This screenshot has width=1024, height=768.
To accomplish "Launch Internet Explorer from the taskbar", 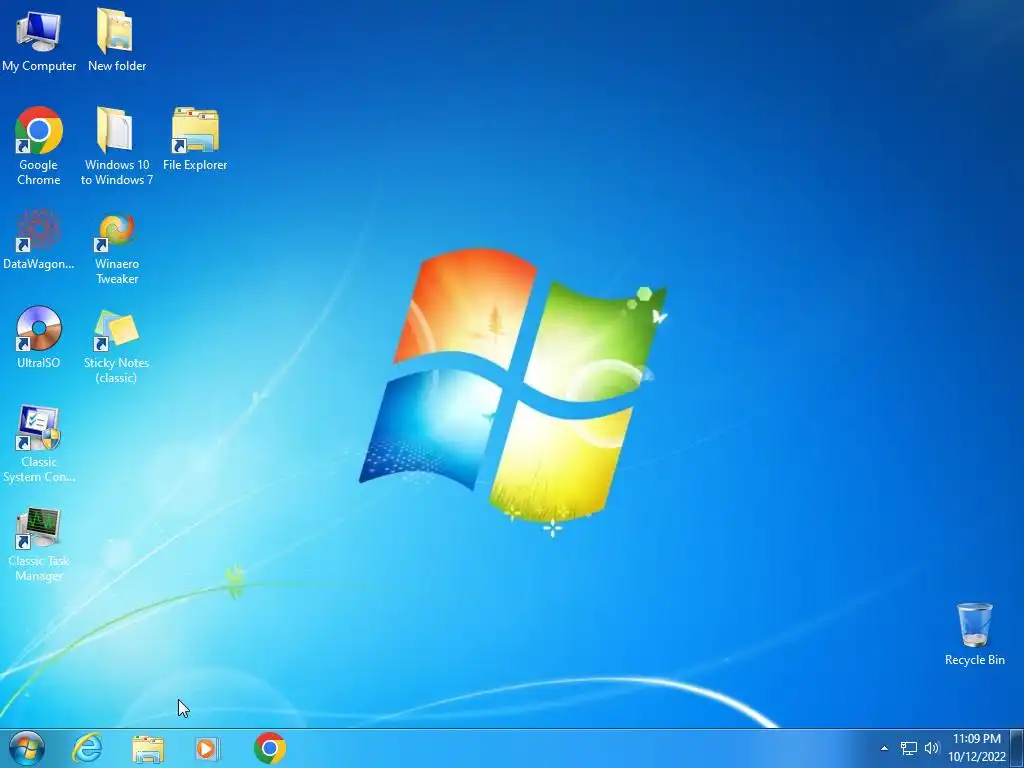I will (x=87, y=748).
